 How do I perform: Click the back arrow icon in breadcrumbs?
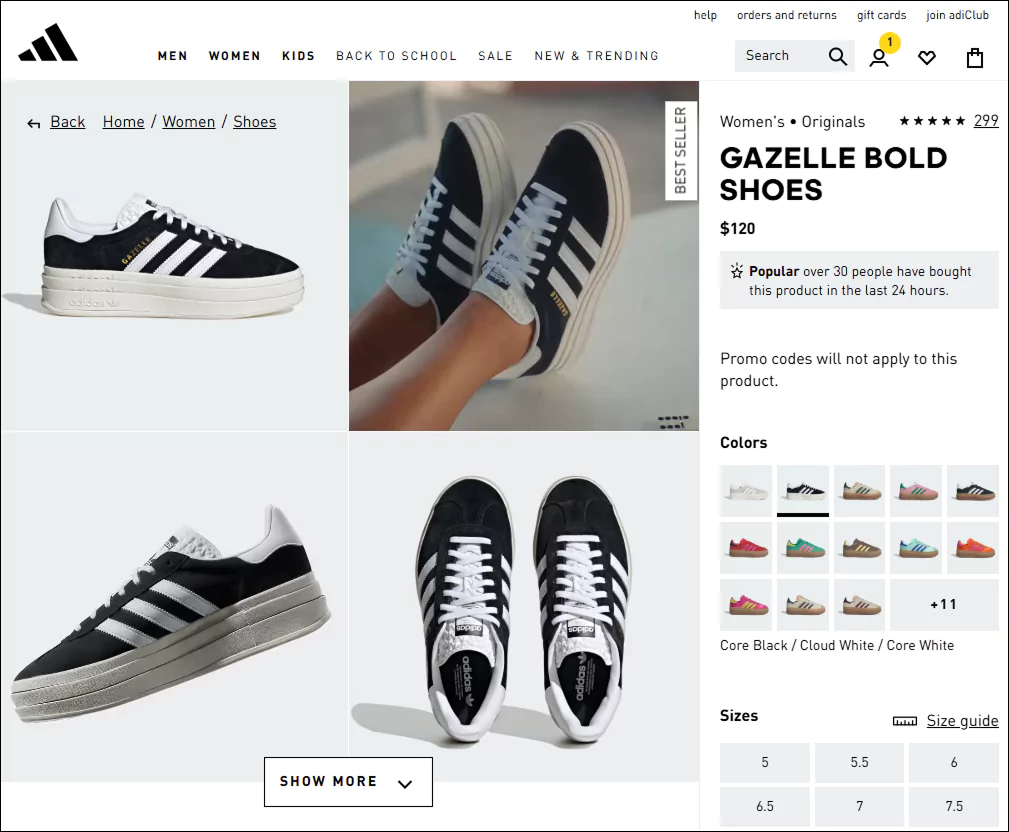point(33,124)
